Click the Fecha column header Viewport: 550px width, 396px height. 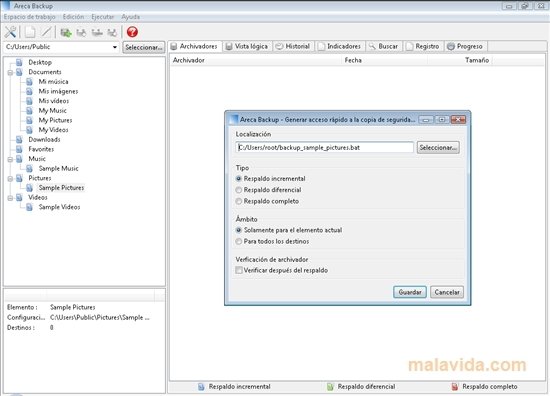click(385, 60)
